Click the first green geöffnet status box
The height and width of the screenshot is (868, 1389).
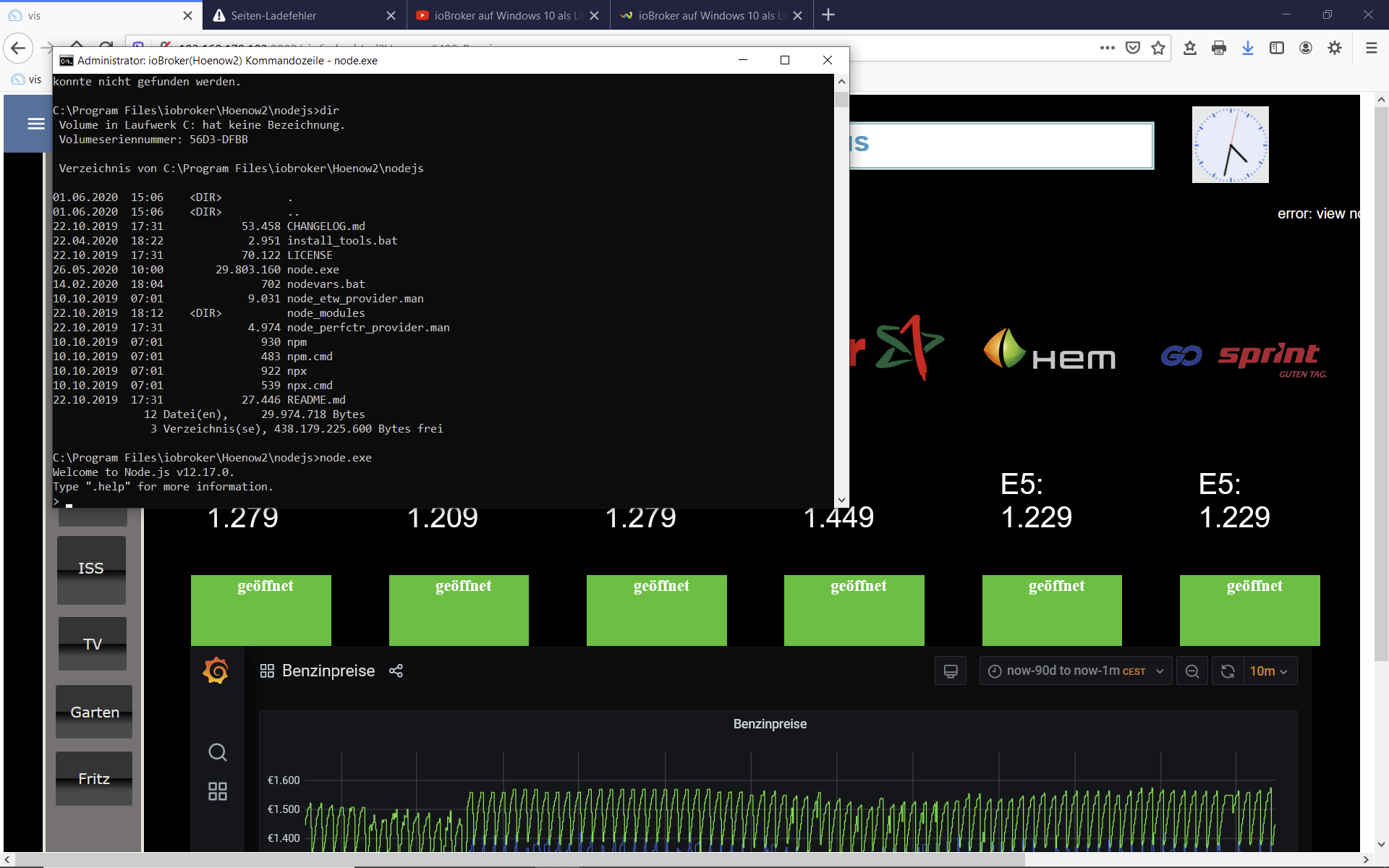coord(261,610)
